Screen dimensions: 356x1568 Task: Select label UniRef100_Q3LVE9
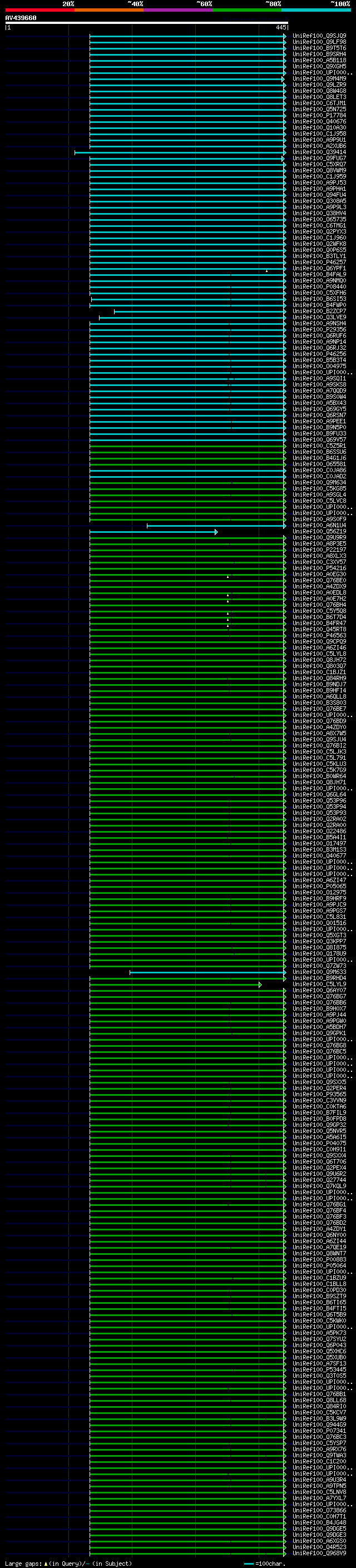point(319,317)
